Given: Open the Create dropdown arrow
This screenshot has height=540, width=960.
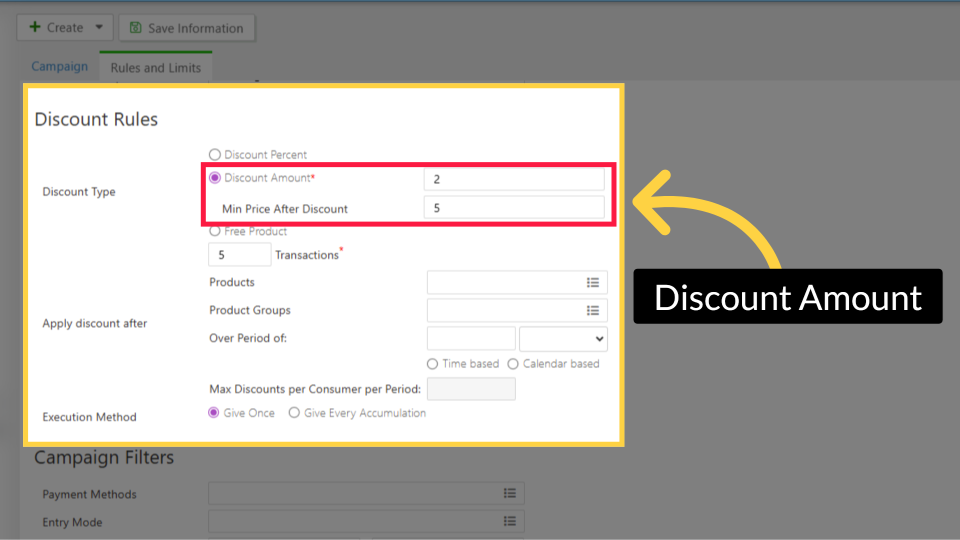Looking at the screenshot, I should coord(99,28).
